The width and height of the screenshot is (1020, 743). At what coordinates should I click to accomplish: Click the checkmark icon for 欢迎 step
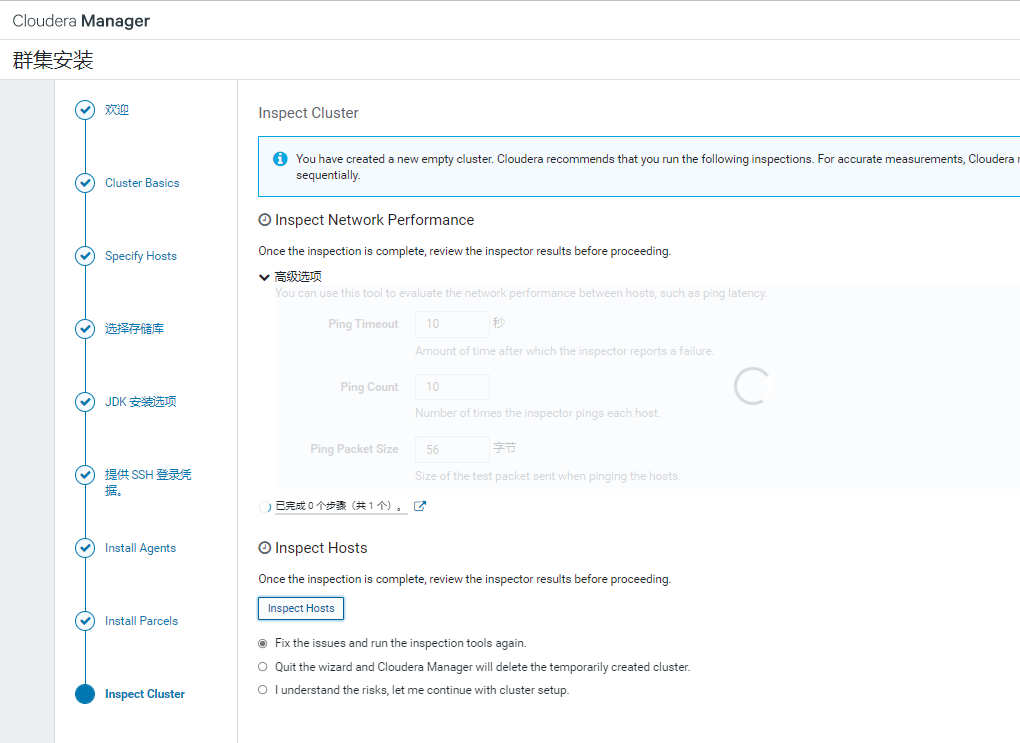tap(85, 110)
